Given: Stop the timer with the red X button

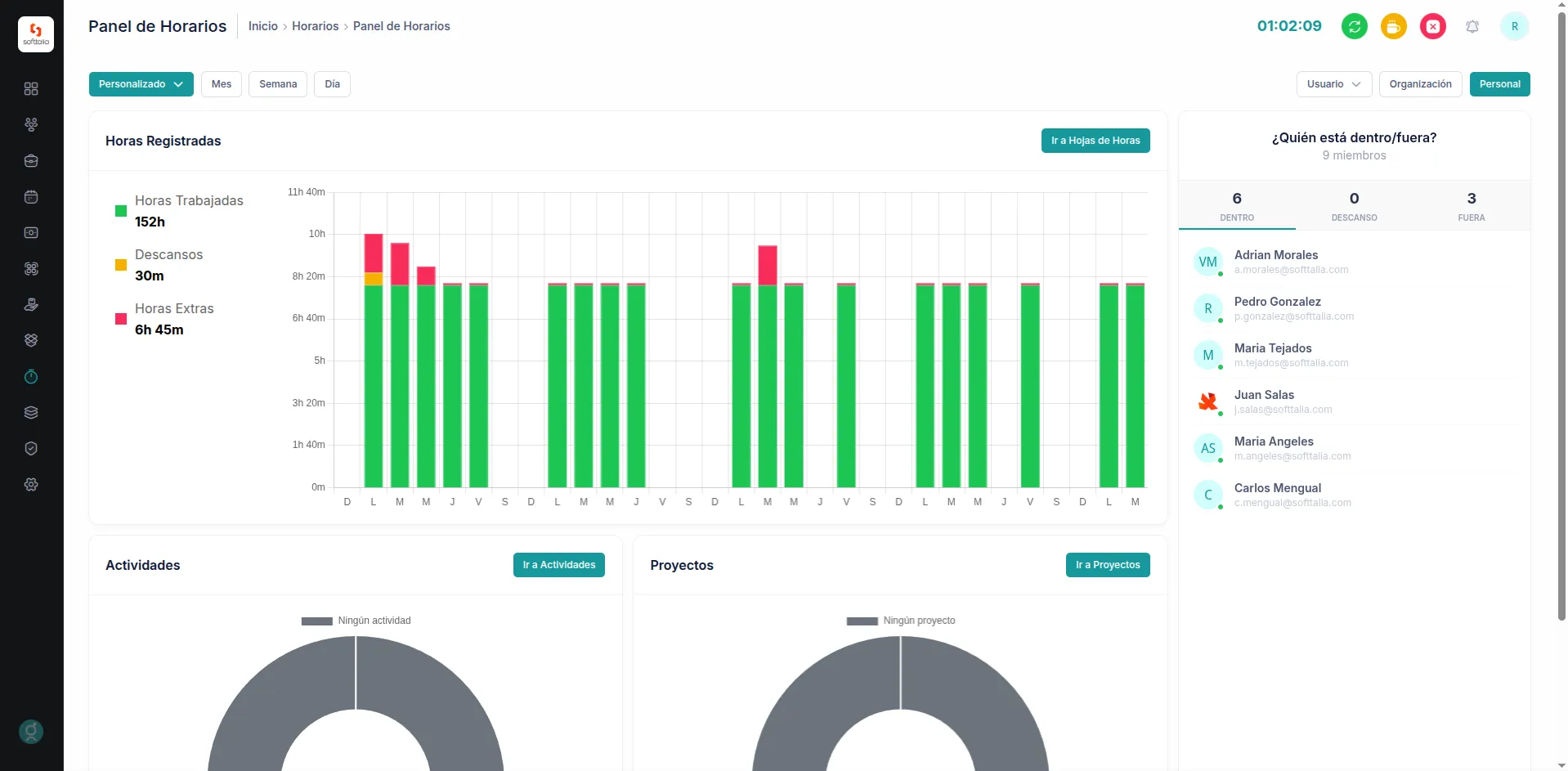Looking at the screenshot, I should click(1433, 26).
